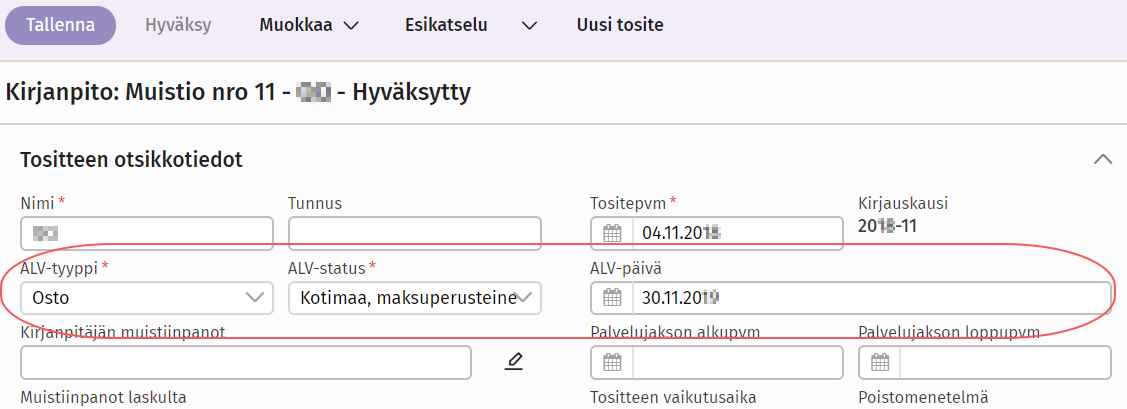Open the Palvelujakson alkupvm calendar icon
The image size is (1127, 409).
[612, 362]
